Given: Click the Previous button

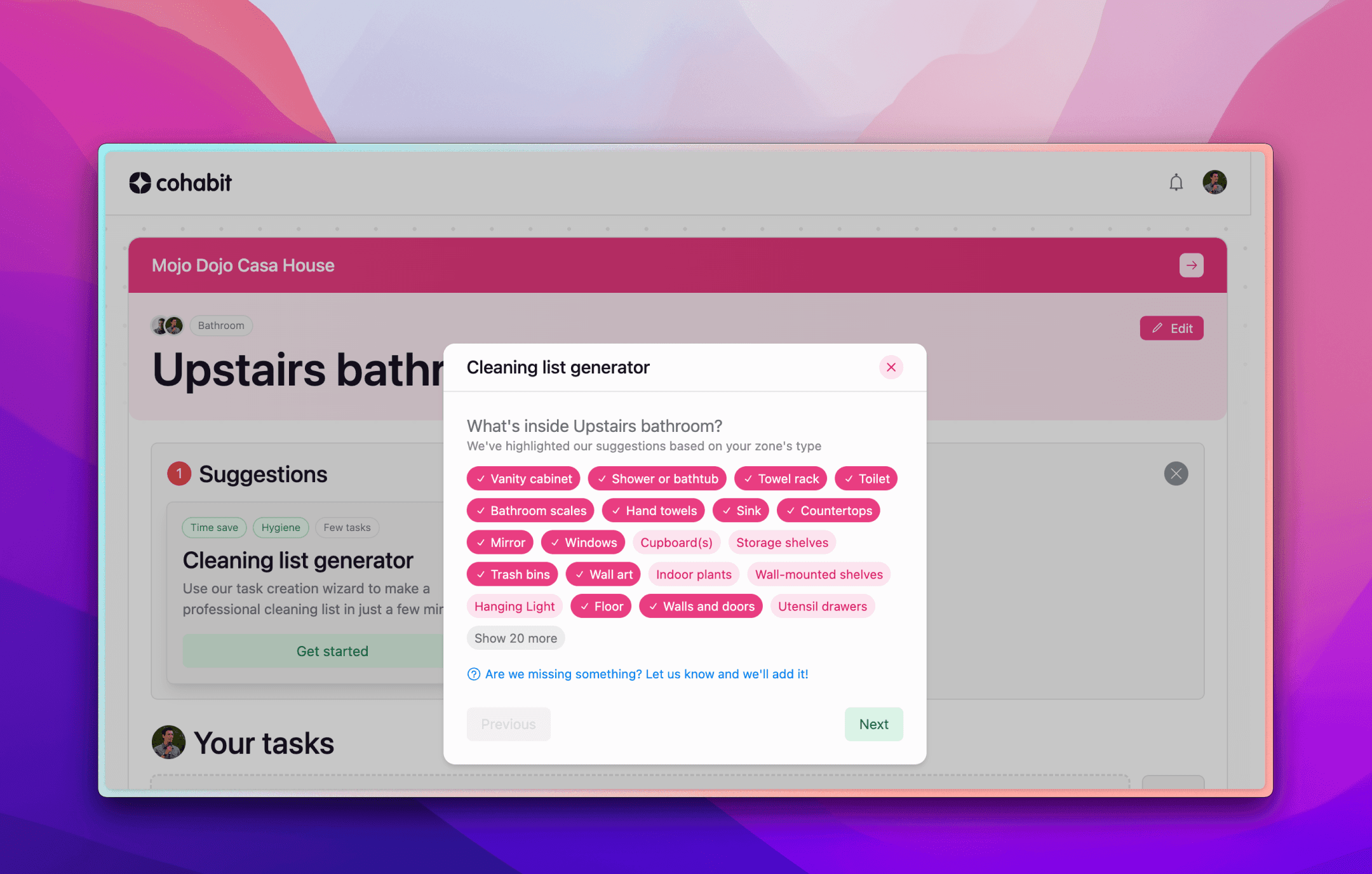Looking at the screenshot, I should (x=508, y=724).
